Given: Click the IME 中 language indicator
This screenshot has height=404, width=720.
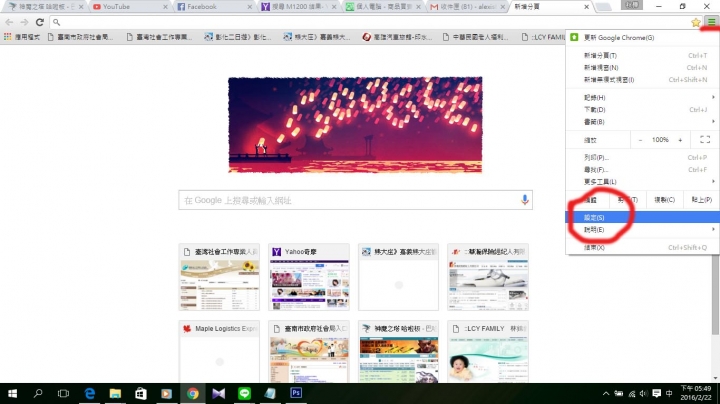Looking at the screenshot, I should tap(669, 393).
